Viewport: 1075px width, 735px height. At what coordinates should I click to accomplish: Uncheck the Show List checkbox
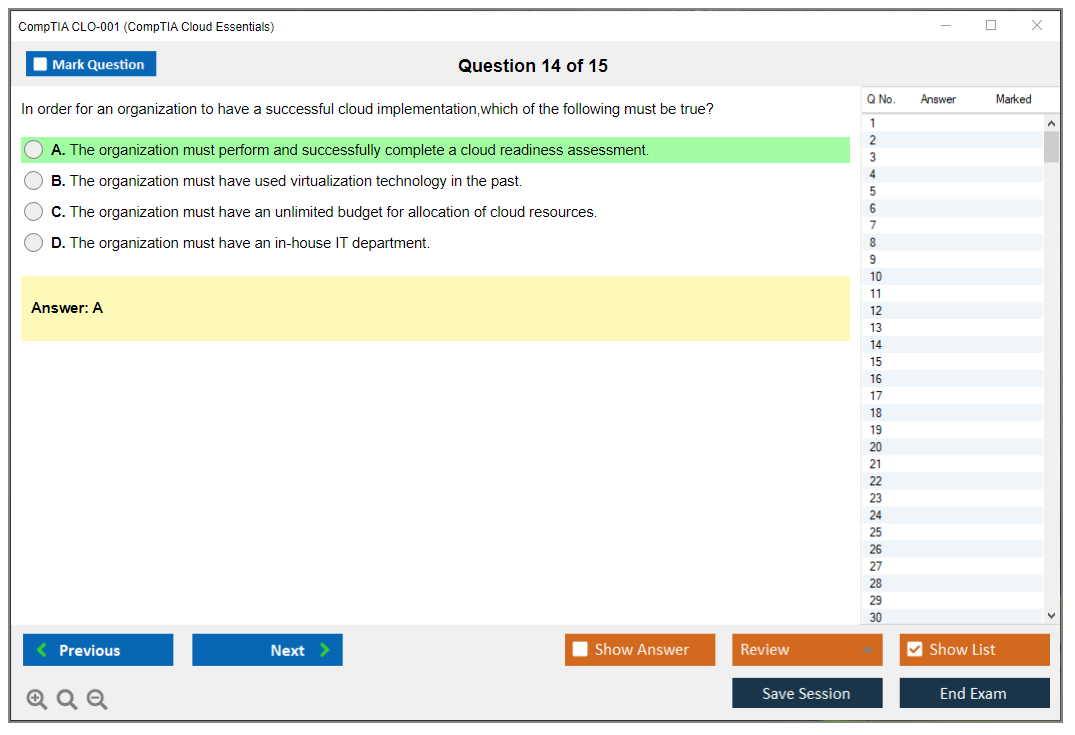tap(914, 650)
